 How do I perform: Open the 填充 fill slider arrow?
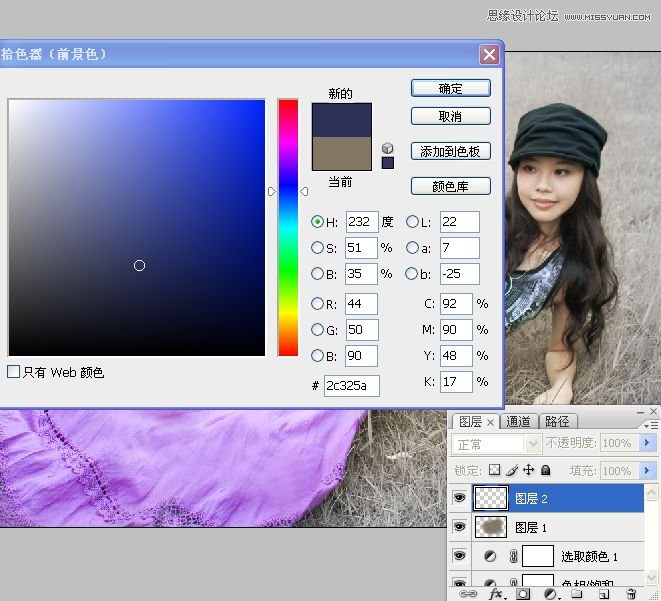(647, 470)
